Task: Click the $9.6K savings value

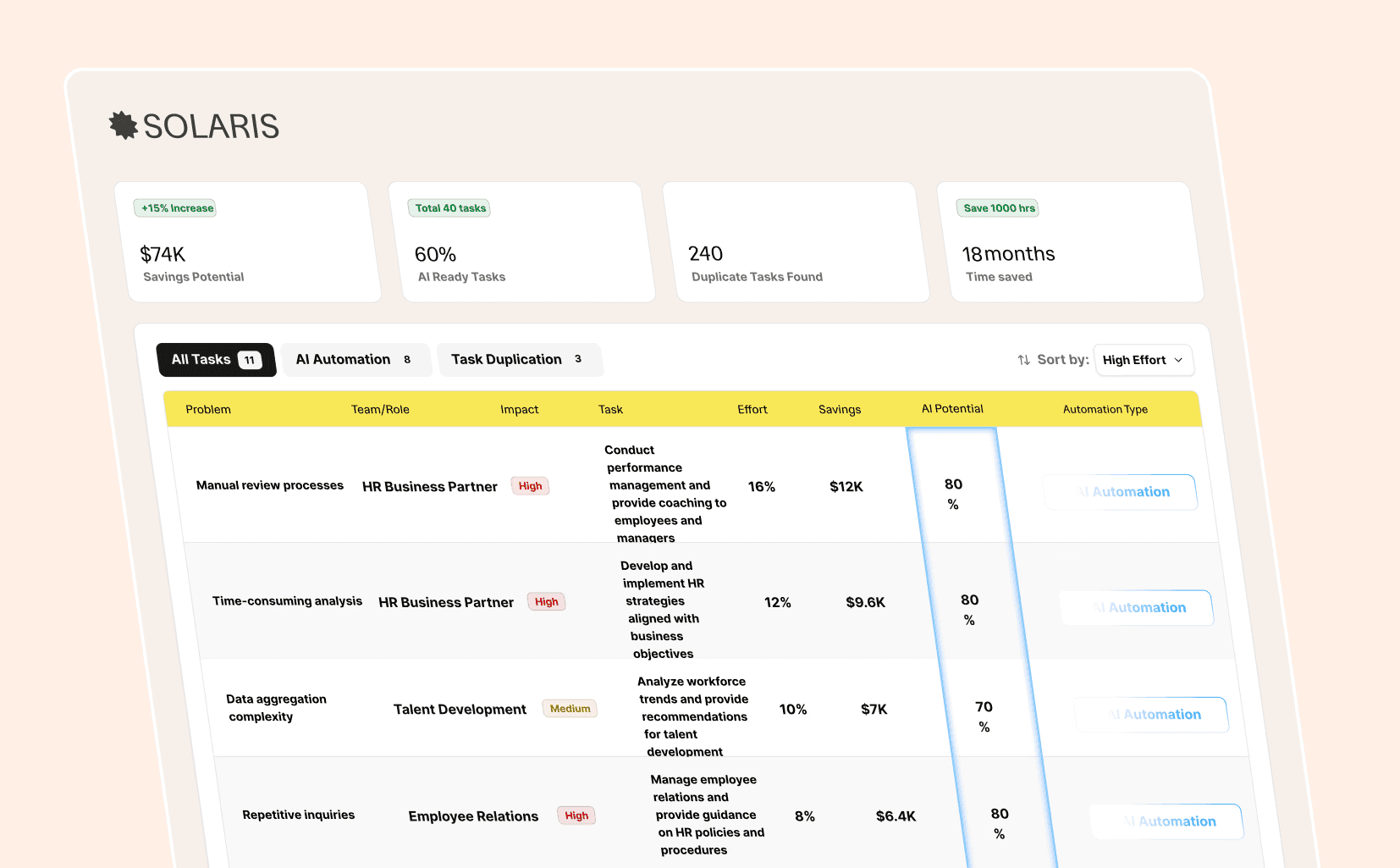Action: coord(865,603)
